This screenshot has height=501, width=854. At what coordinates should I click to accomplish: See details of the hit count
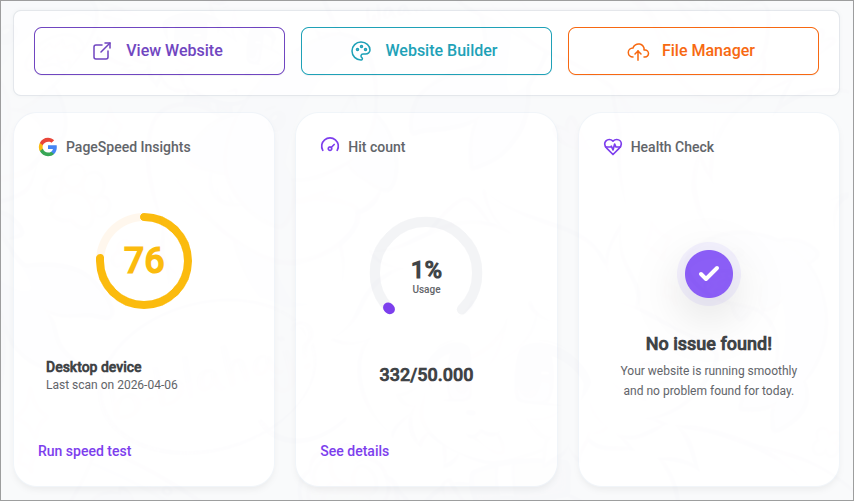[355, 451]
